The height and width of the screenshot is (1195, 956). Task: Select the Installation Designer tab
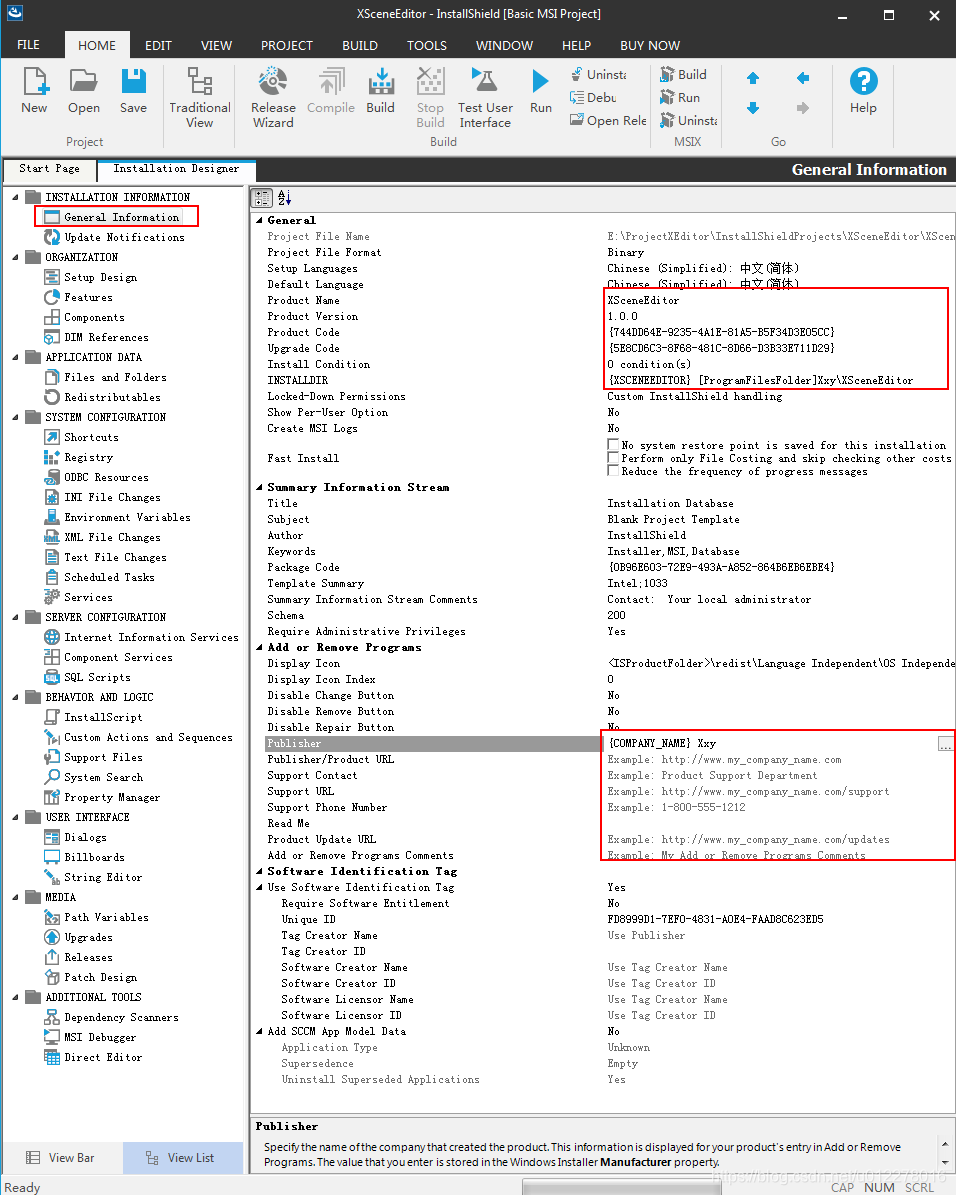(176, 168)
